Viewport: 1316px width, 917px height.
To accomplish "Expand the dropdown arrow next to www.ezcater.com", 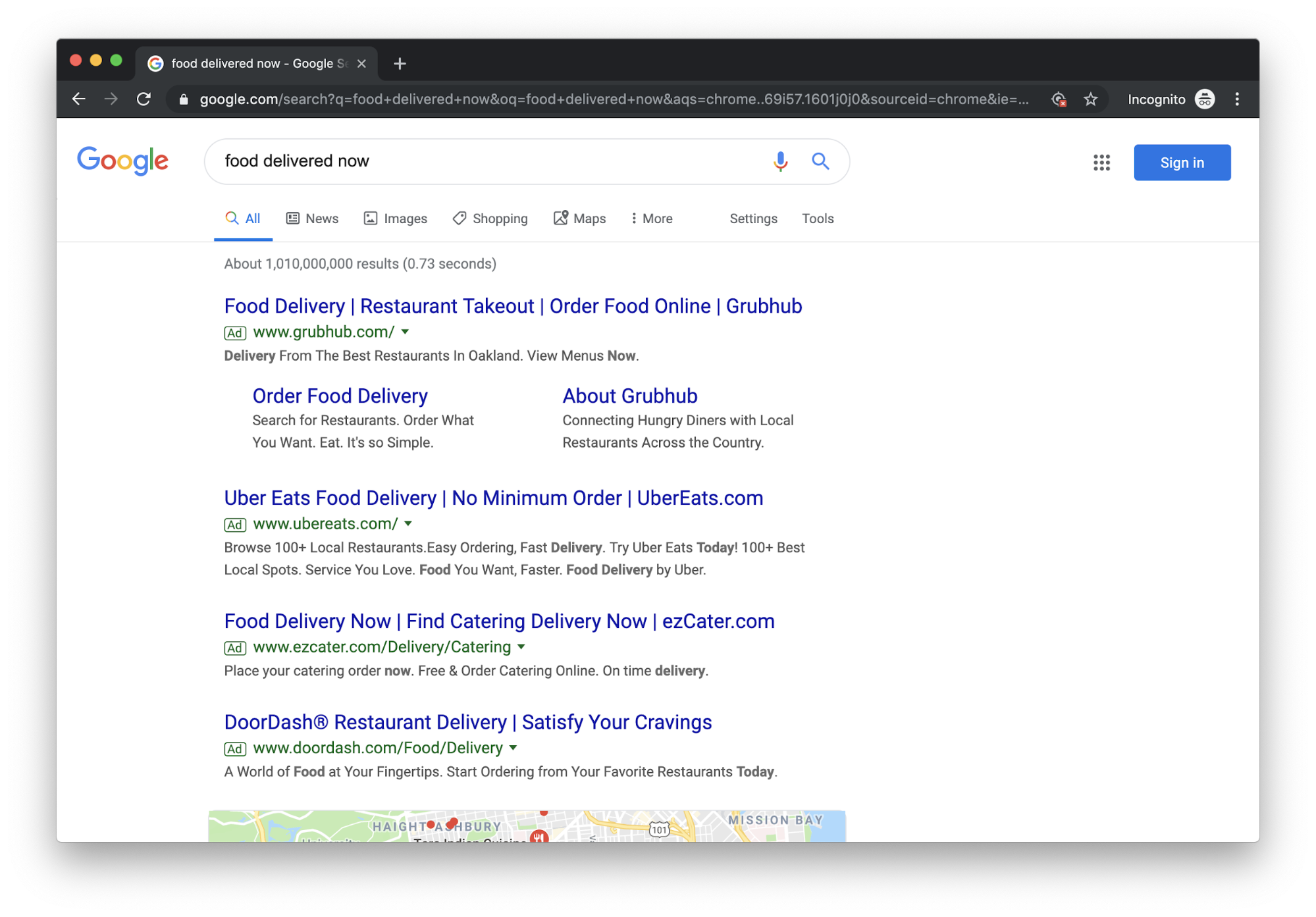I will click(521, 647).
